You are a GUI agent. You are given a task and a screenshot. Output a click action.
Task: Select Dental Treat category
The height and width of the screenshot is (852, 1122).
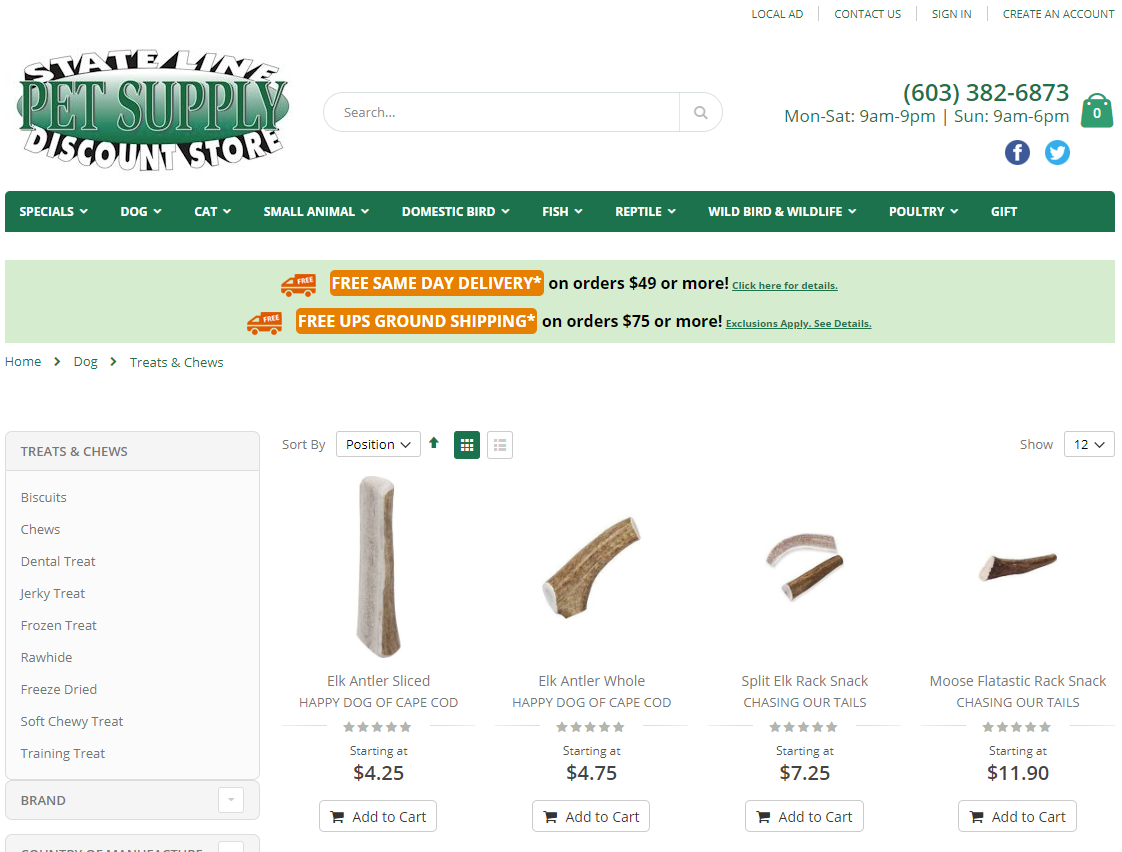pyautogui.click(x=58, y=562)
